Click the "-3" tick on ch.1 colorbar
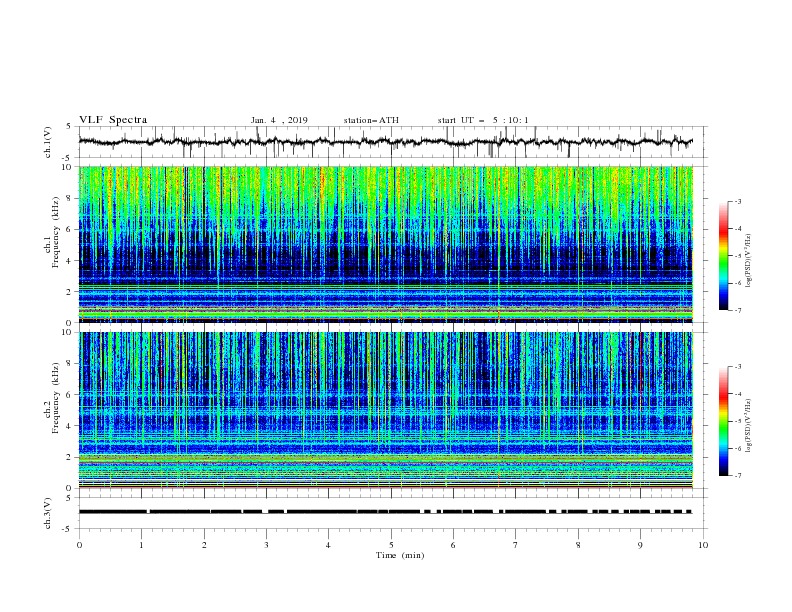The image size is (792, 612). 738,201
